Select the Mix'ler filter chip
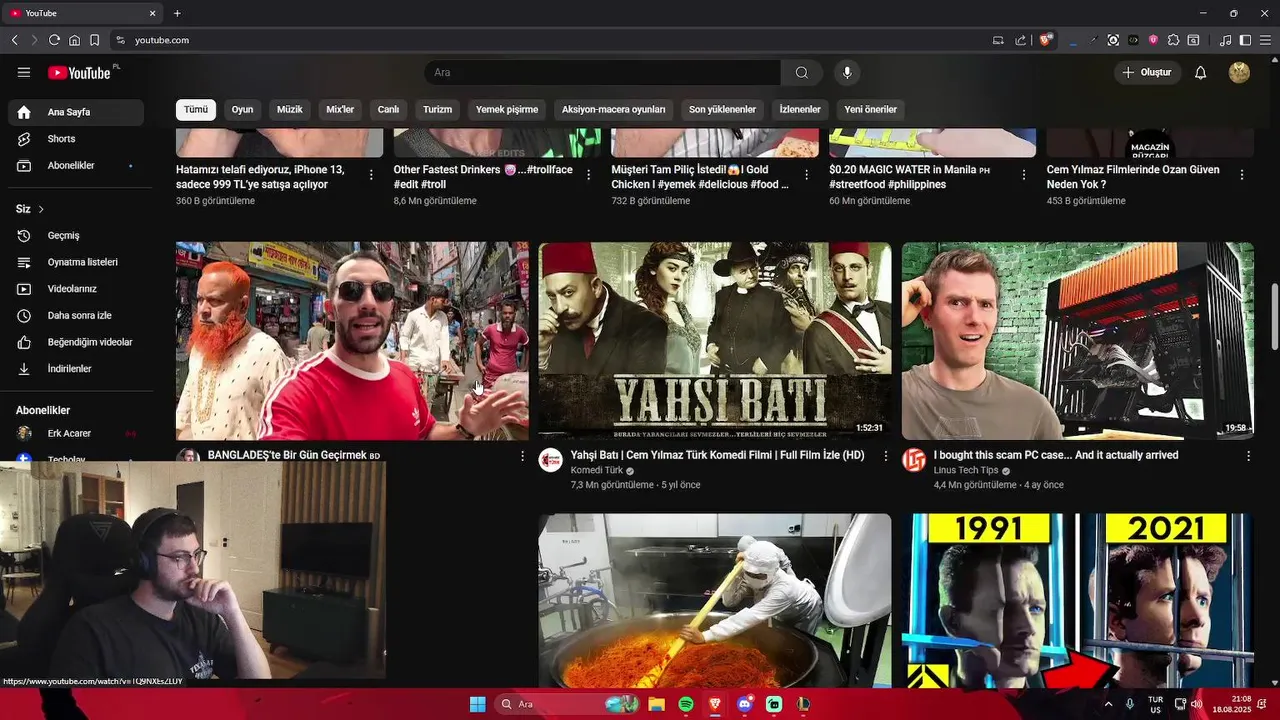 click(340, 109)
